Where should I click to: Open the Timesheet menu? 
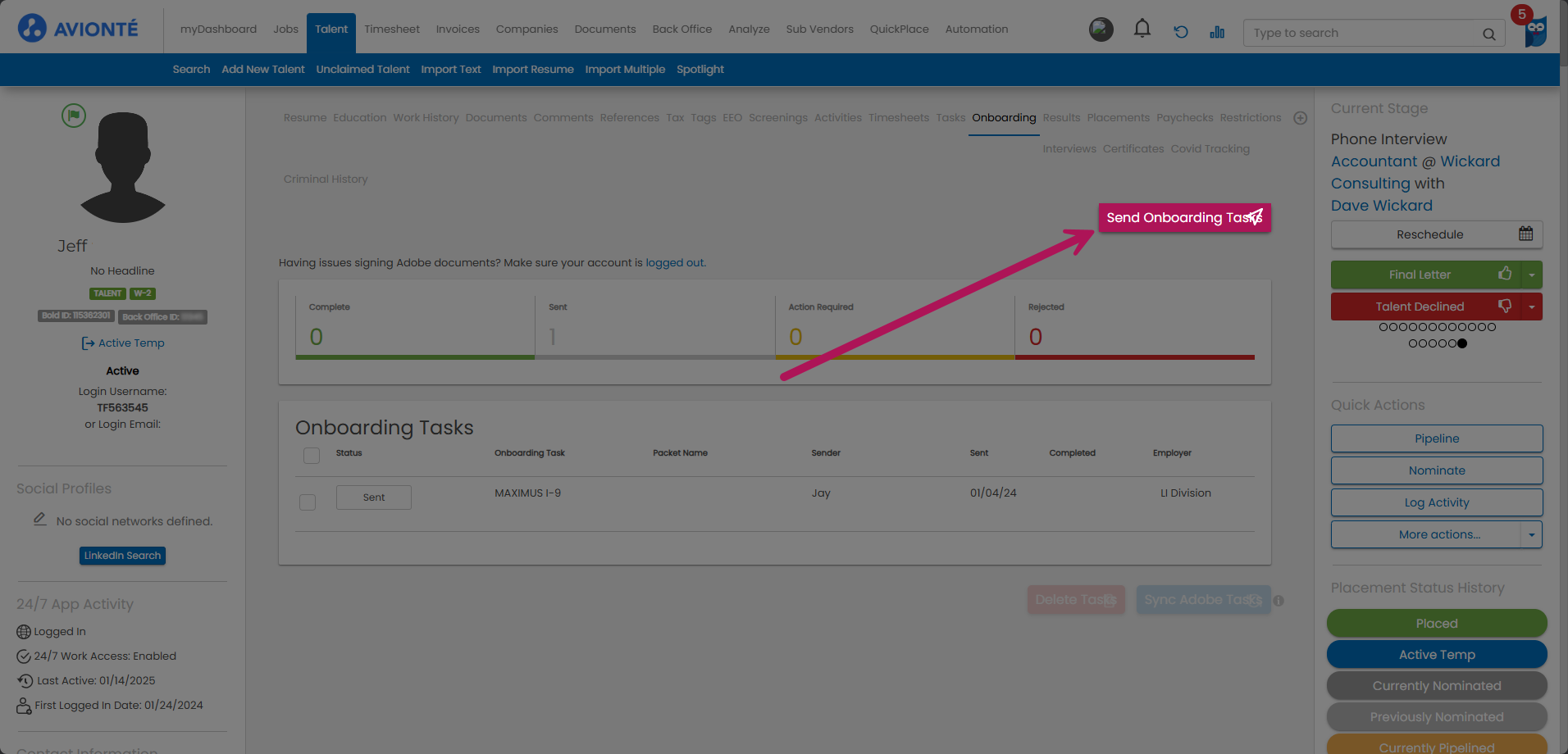[x=392, y=30]
